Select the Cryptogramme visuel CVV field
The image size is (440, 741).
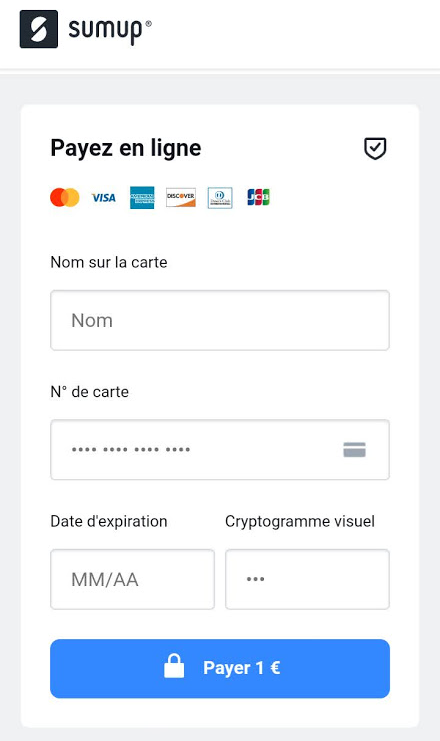[x=307, y=579]
